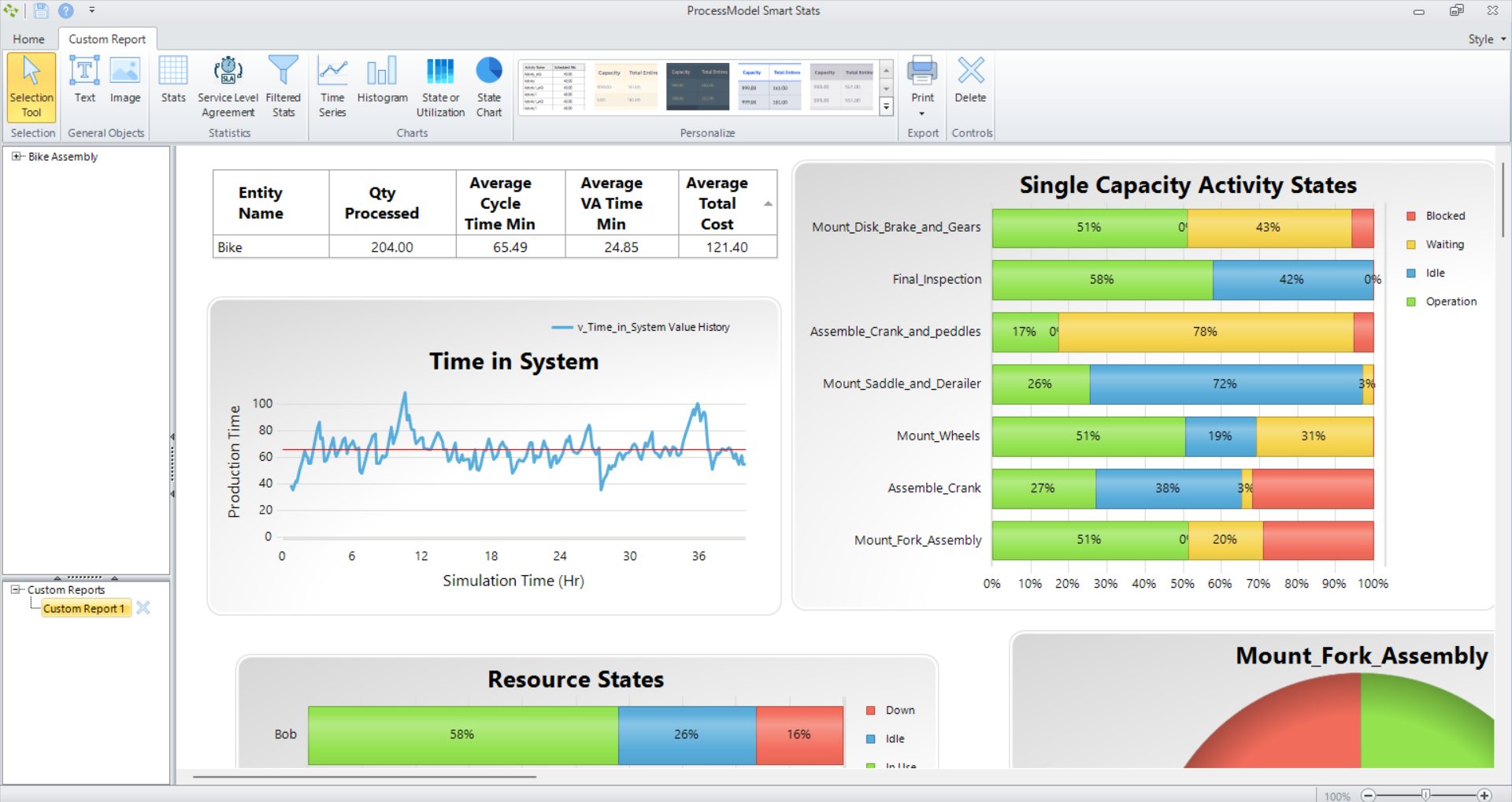Click the zoom slider handle
This screenshot has width=1512, height=802.
coord(1425,795)
